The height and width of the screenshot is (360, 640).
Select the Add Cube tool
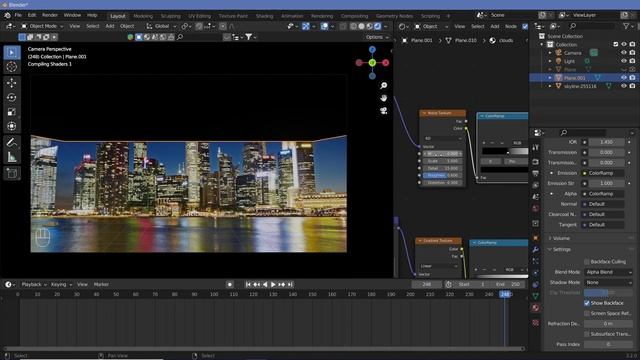coord(11,173)
